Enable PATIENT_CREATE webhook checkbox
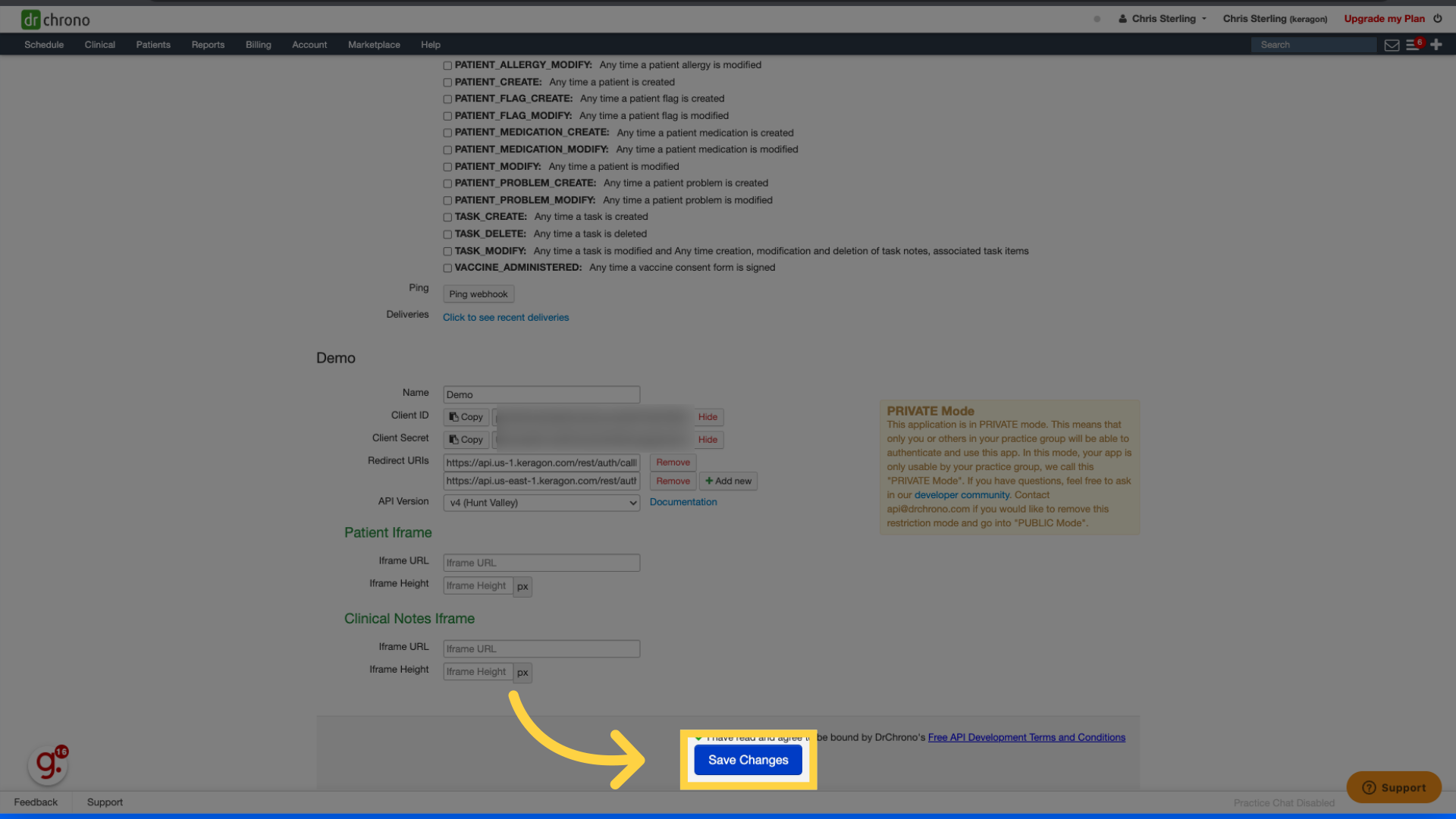This screenshot has width=1456, height=819. point(447,83)
